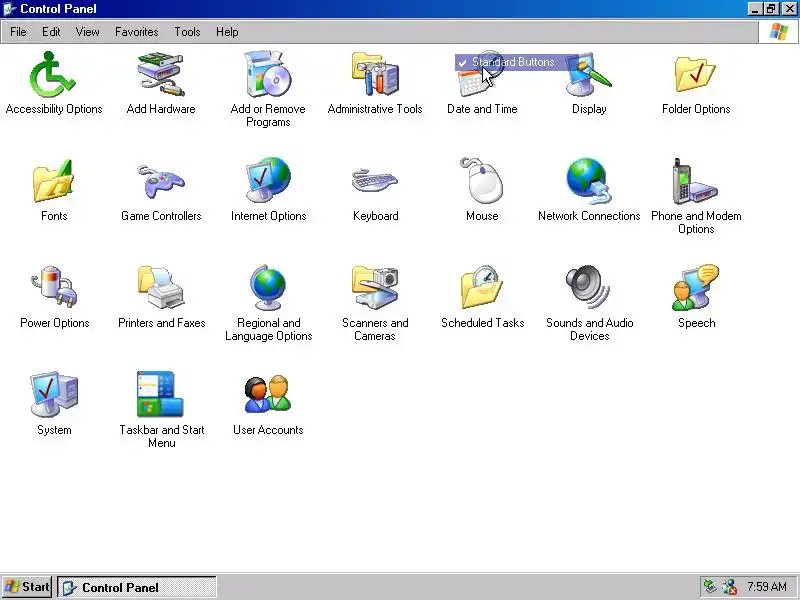Click the Control Panel title bar icon

(x=9, y=9)
